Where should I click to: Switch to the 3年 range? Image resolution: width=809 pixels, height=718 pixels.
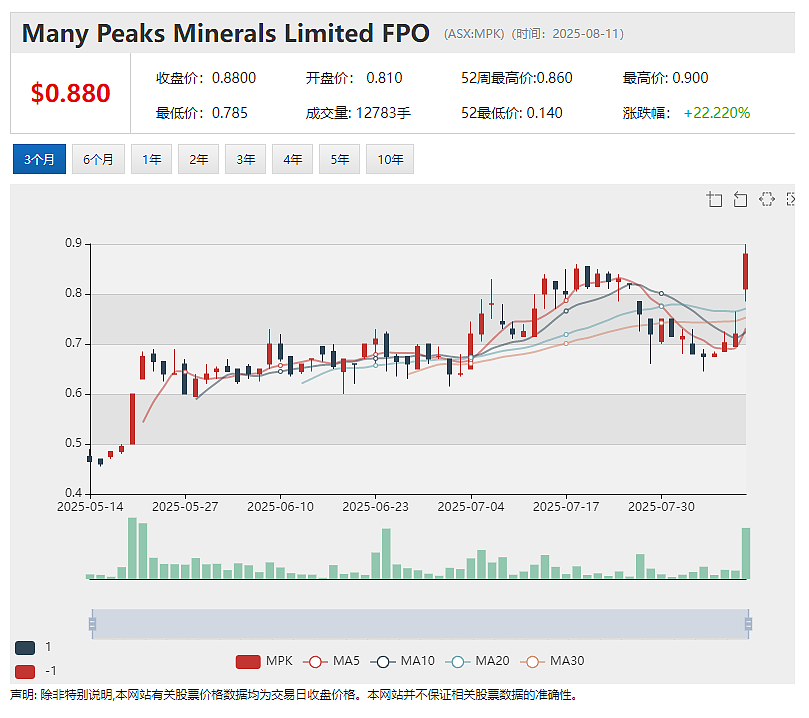(x=246, y=159)
